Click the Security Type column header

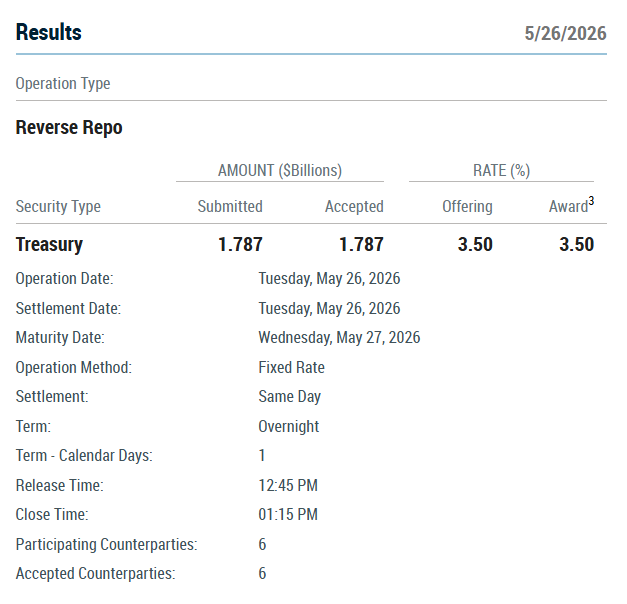click(x=58, y=207)
